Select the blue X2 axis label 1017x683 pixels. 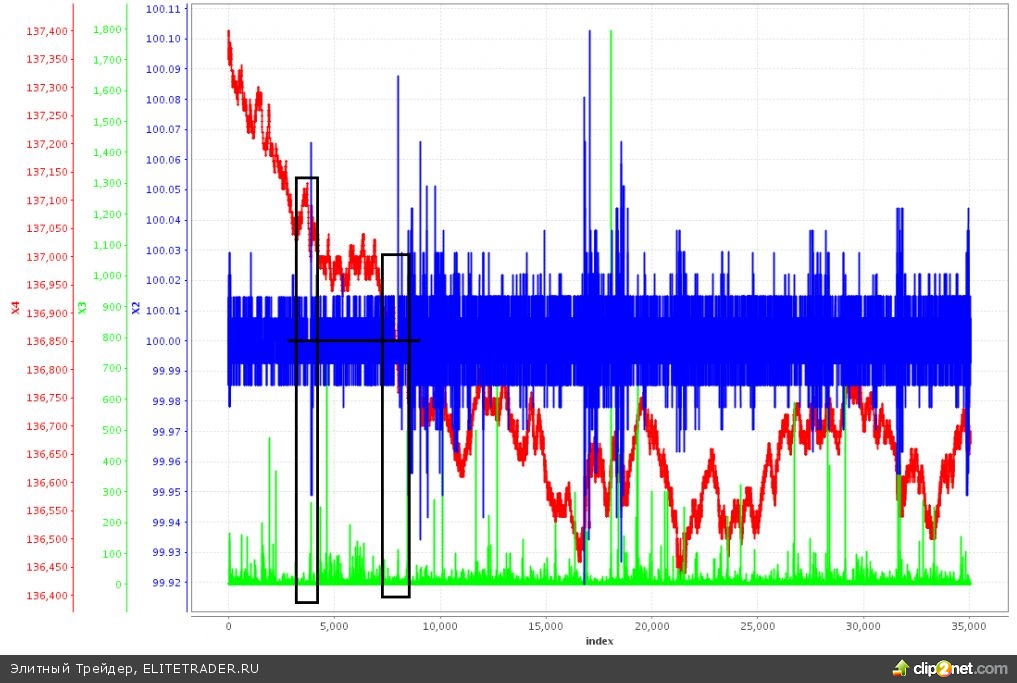click(136, 308)
